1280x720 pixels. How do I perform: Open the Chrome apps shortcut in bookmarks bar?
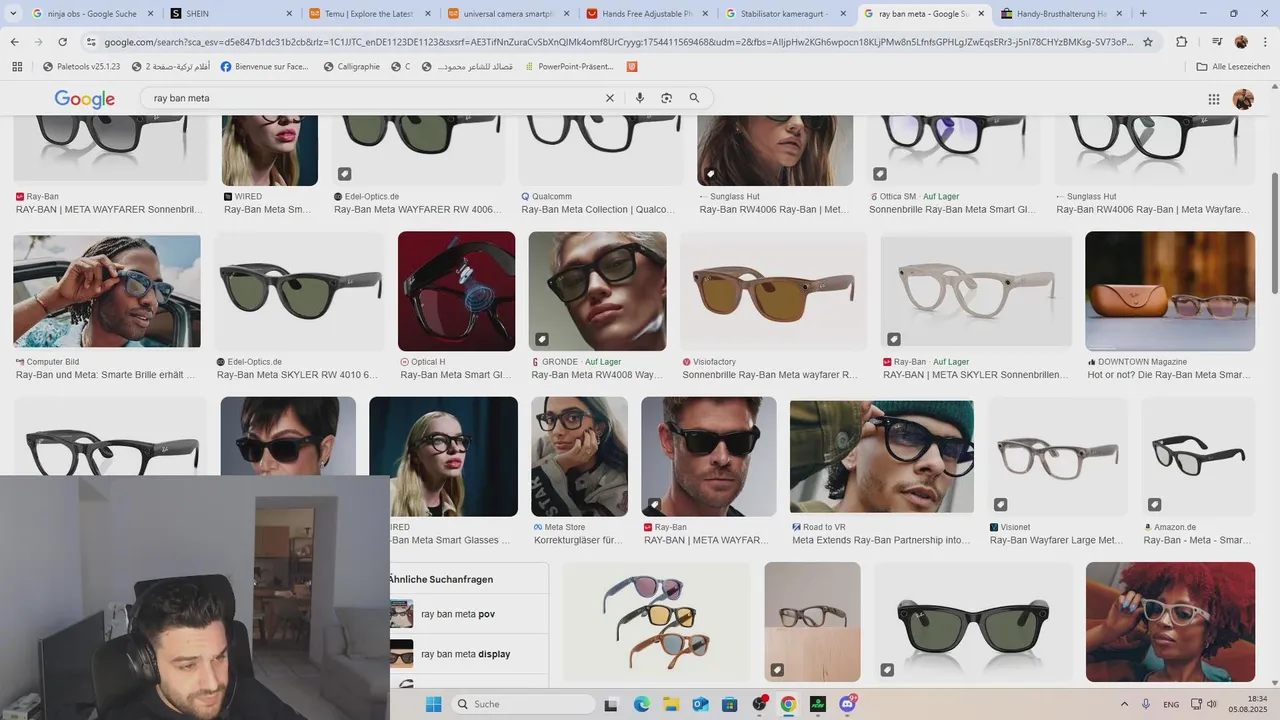(x=17, y=66)
